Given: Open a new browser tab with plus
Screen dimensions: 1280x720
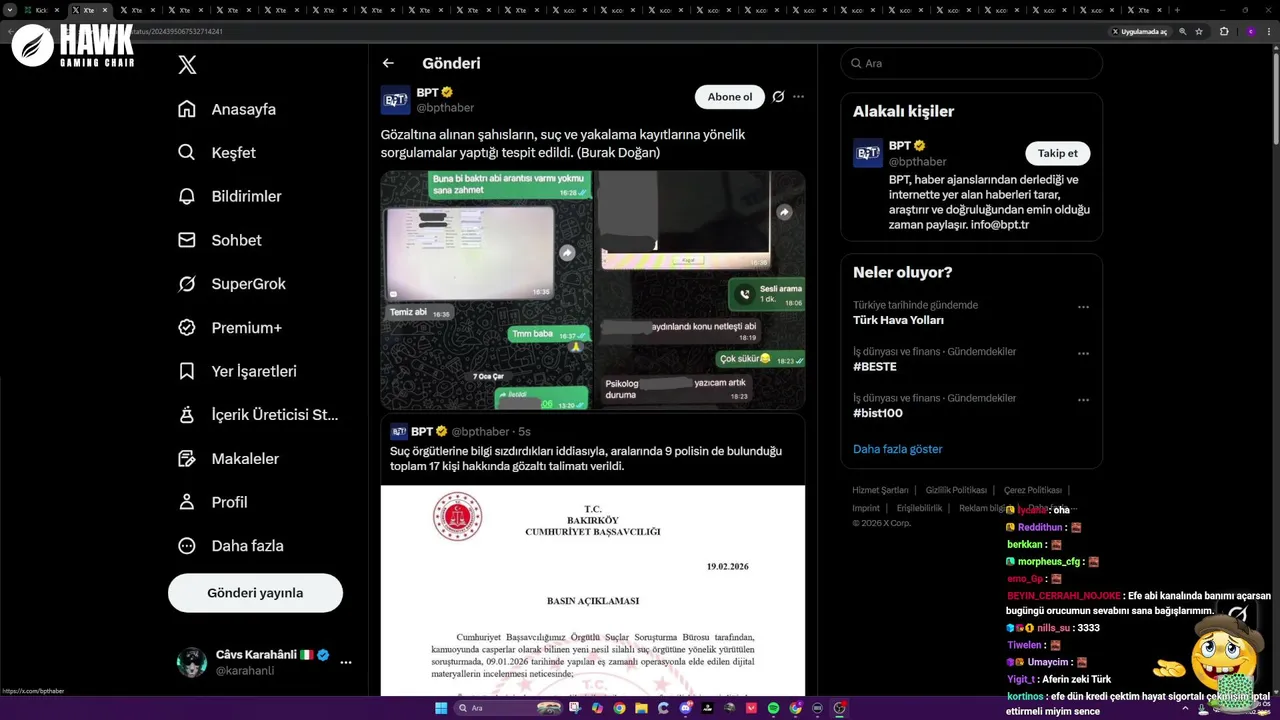Looking at the screenshot, I should pyautogui.click(x=1177, y=10).
